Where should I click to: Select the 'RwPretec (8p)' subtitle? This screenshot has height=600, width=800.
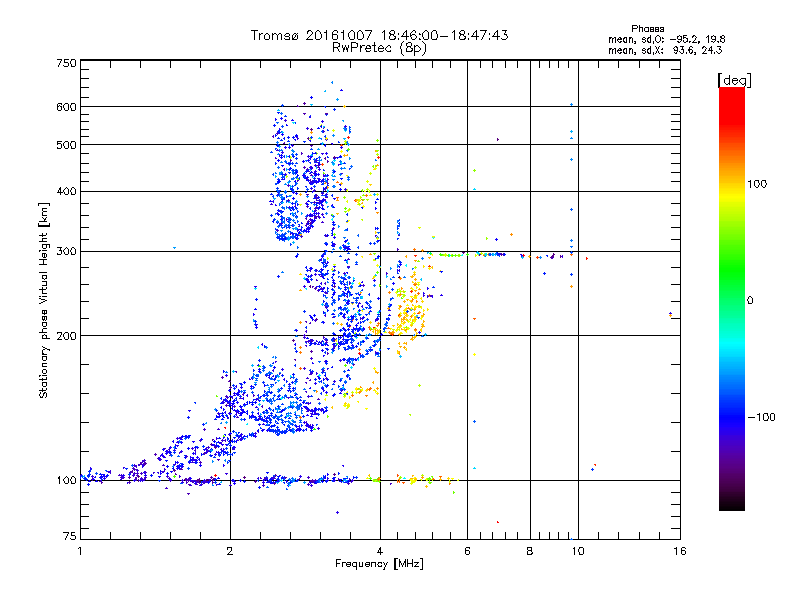click(x=379, y=48)
